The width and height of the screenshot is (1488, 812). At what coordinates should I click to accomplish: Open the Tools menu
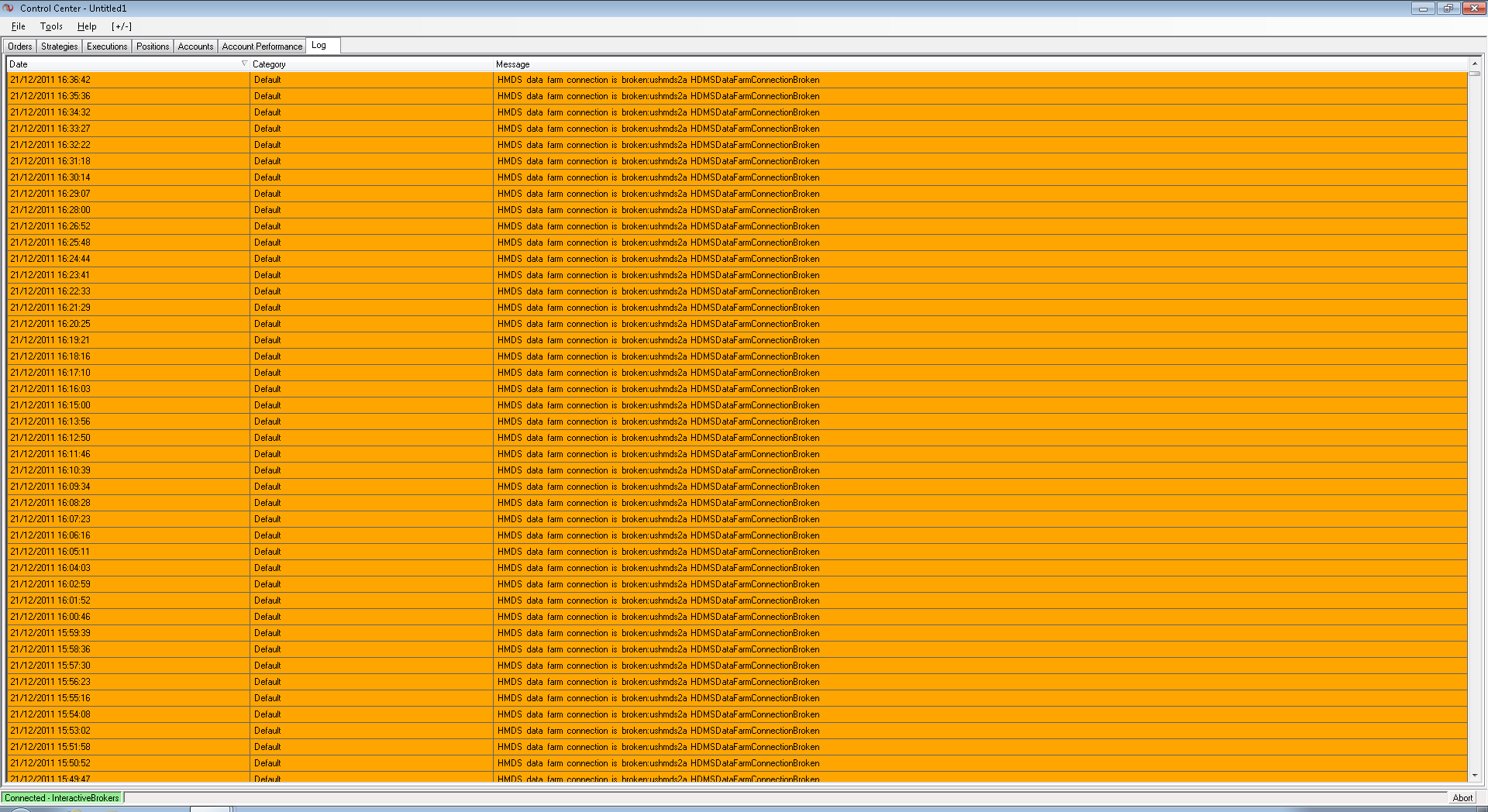click(x=51, y=26)
